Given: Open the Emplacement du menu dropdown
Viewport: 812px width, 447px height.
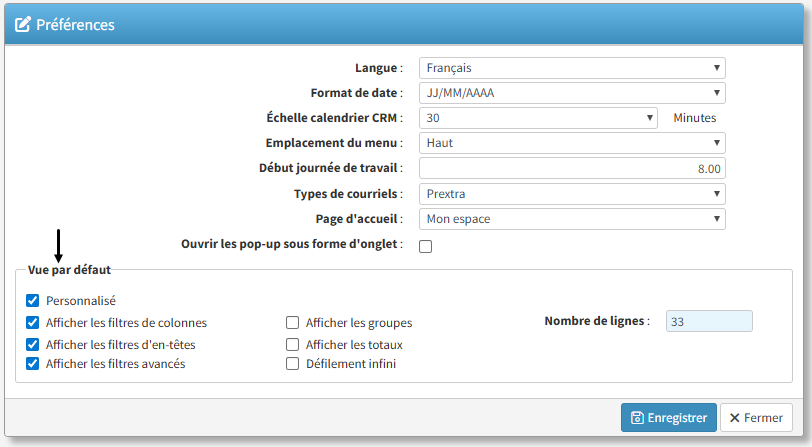Looking at the screenshot, I should (x=571, y=143).
